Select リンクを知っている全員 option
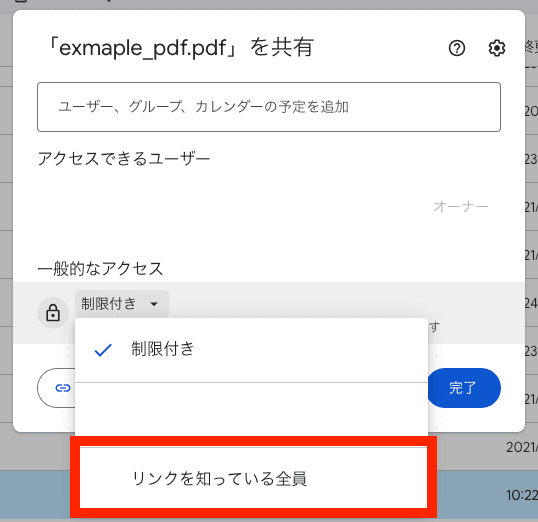The image size is (538, 522). point(253,477)
